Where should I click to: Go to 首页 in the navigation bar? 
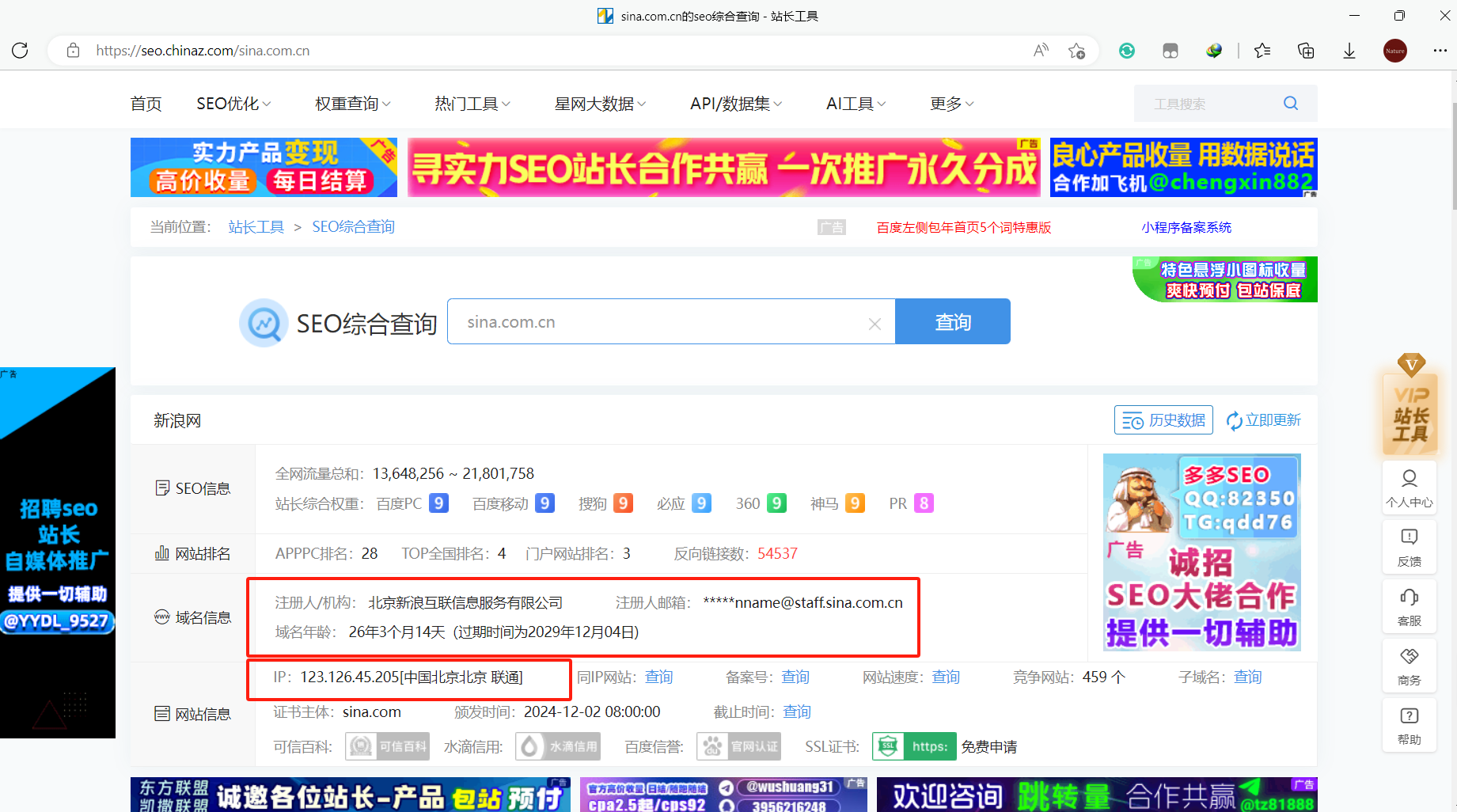[x=146, y=104]
